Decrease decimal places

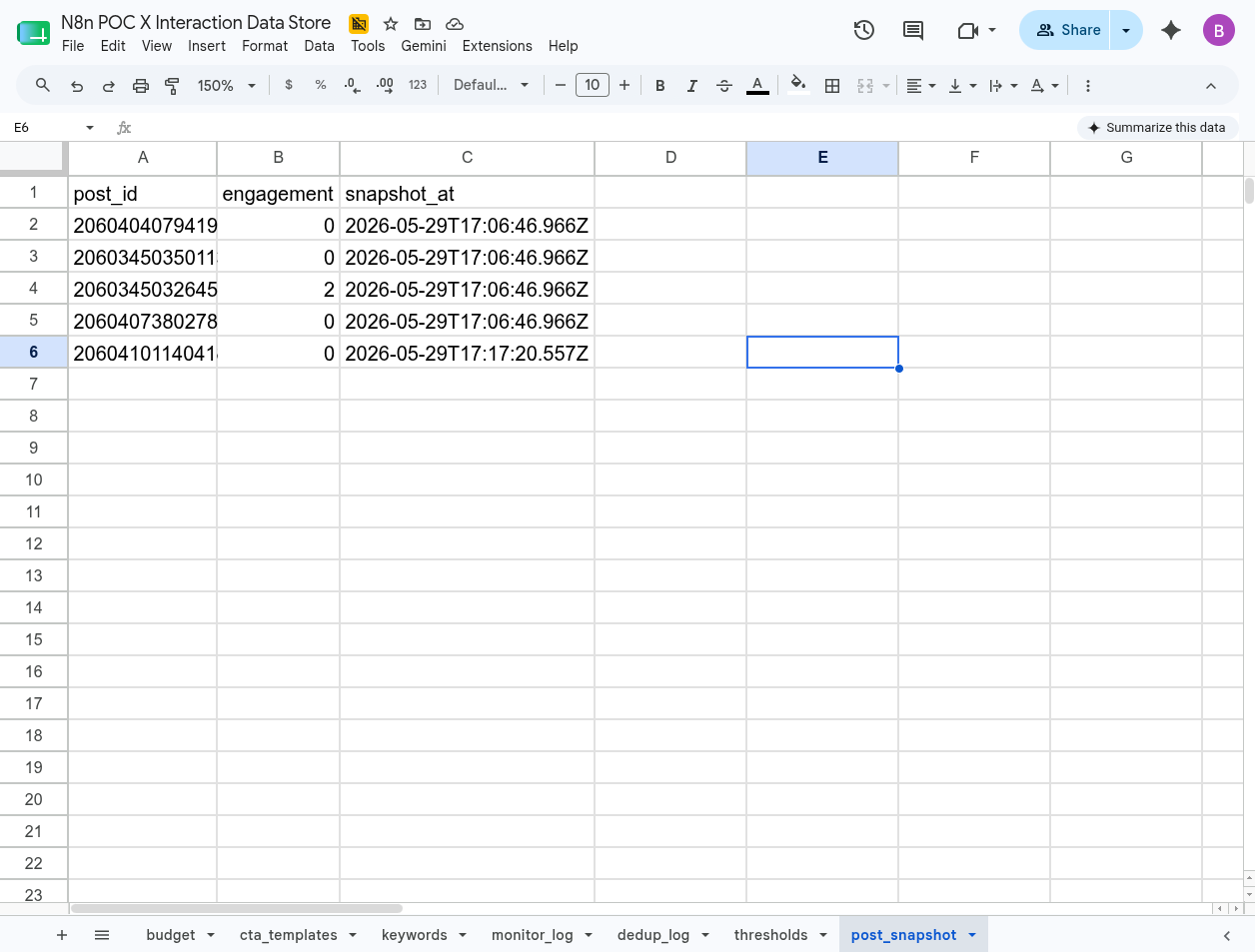[352, 86]
